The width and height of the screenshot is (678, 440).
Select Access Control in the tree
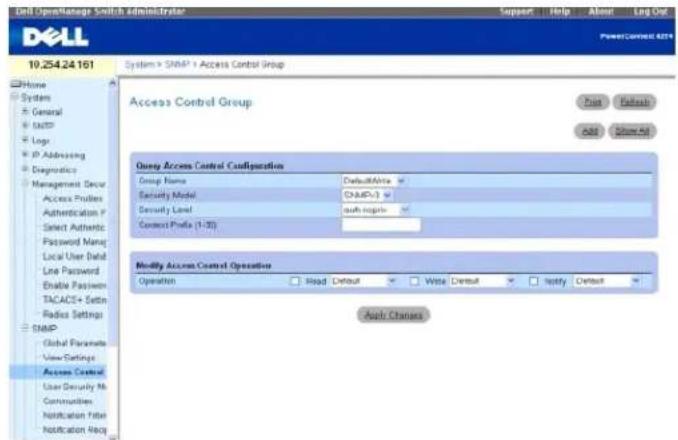74,372
